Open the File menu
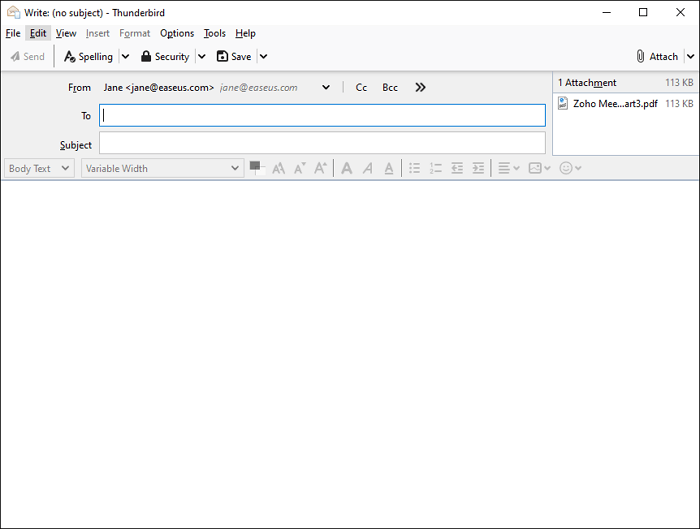The image size is (700, 529). point(13,33)
